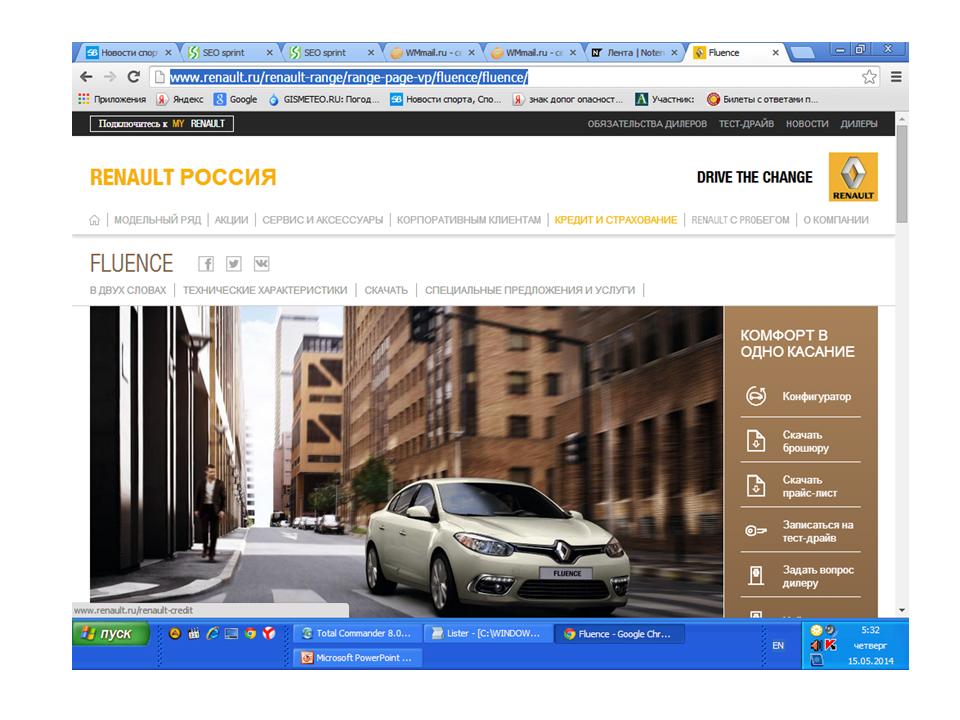Click the page vertical scrollbar thumb
The height and width of the screenshot is (720, 960).
901,174
